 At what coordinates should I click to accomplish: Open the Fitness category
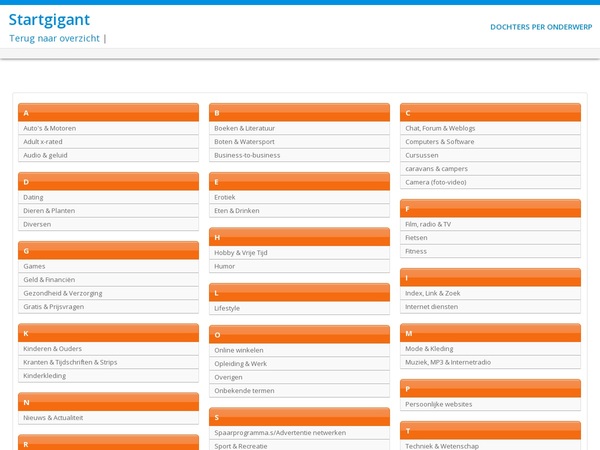[x=490, y=251]
